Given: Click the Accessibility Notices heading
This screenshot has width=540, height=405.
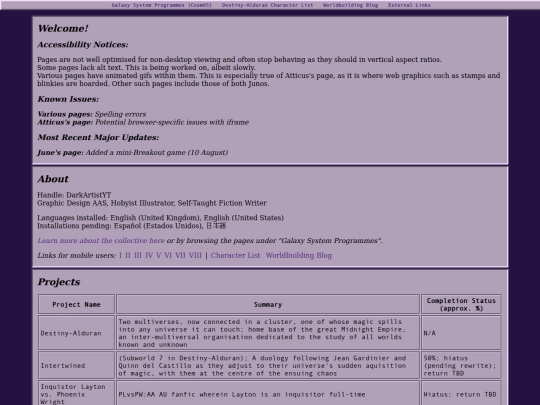Looking at the screenshot, I should [83, 45].
